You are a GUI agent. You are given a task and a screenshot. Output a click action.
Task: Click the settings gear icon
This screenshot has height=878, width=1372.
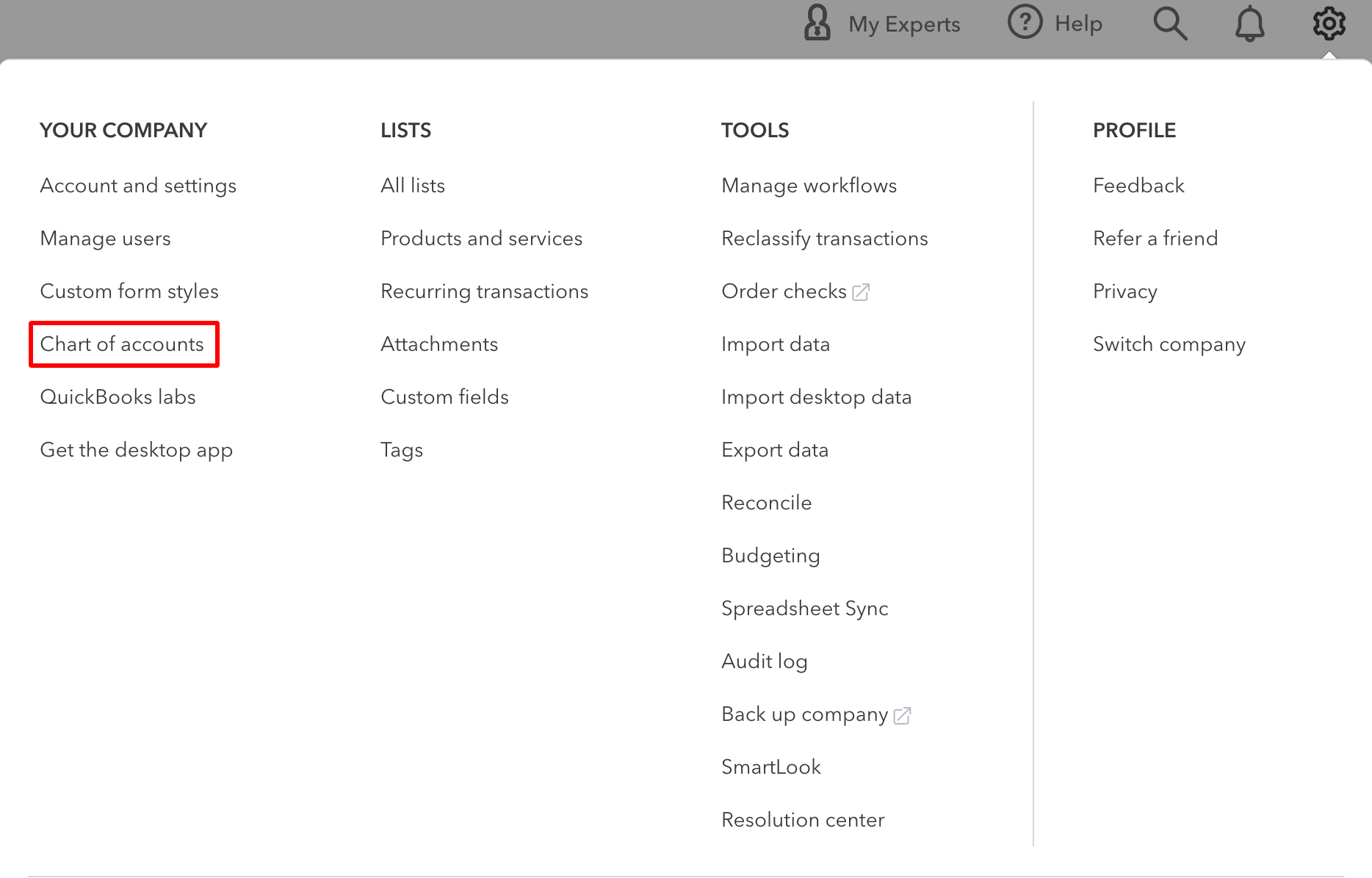pyautogui.click(x=1329, y=24)
